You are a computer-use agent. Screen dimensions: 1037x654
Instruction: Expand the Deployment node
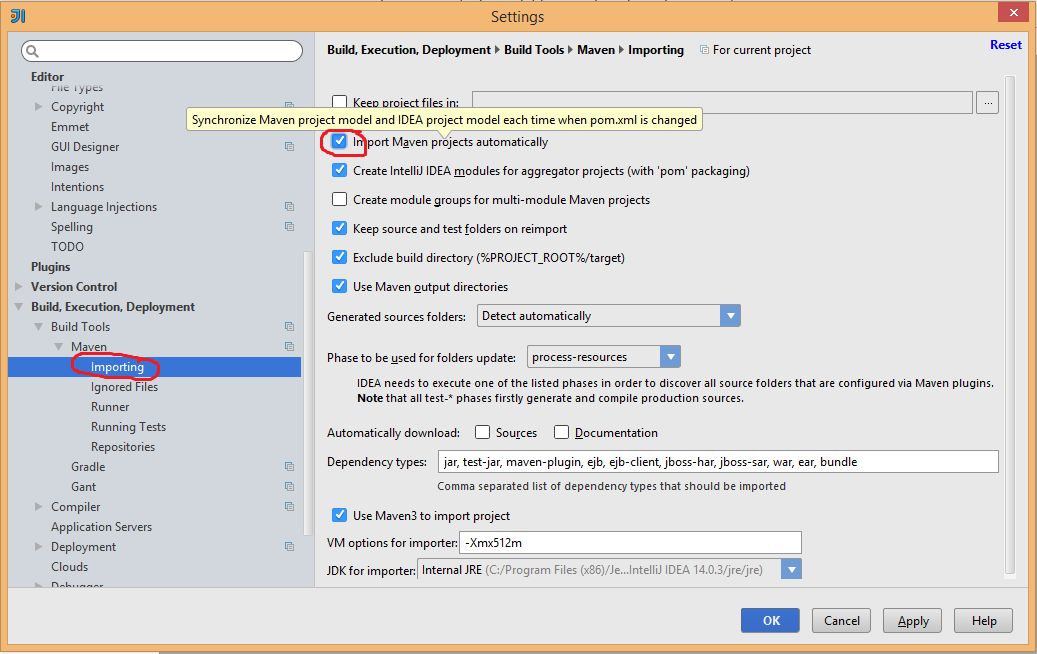(38, 546)
